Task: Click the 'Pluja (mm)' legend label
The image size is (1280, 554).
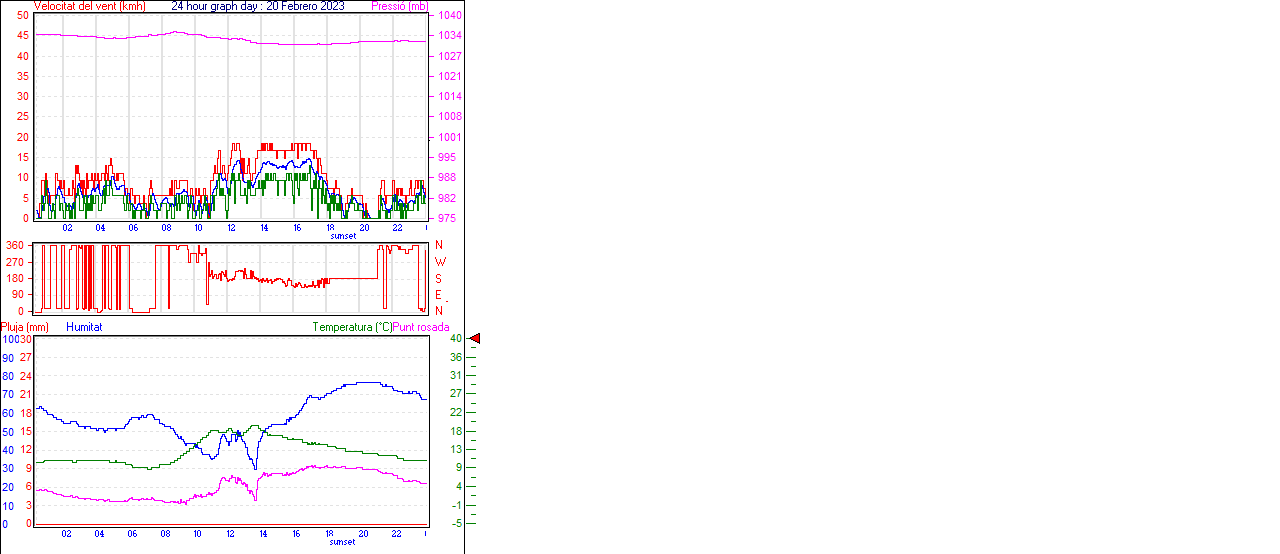Action: (x=25, y=327)
